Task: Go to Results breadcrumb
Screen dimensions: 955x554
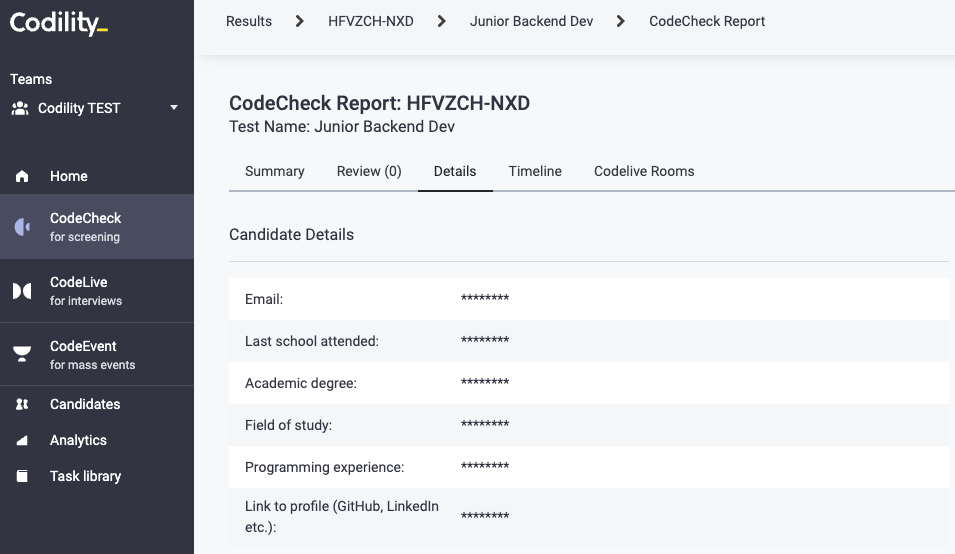Action: click(x=248, y=21)
